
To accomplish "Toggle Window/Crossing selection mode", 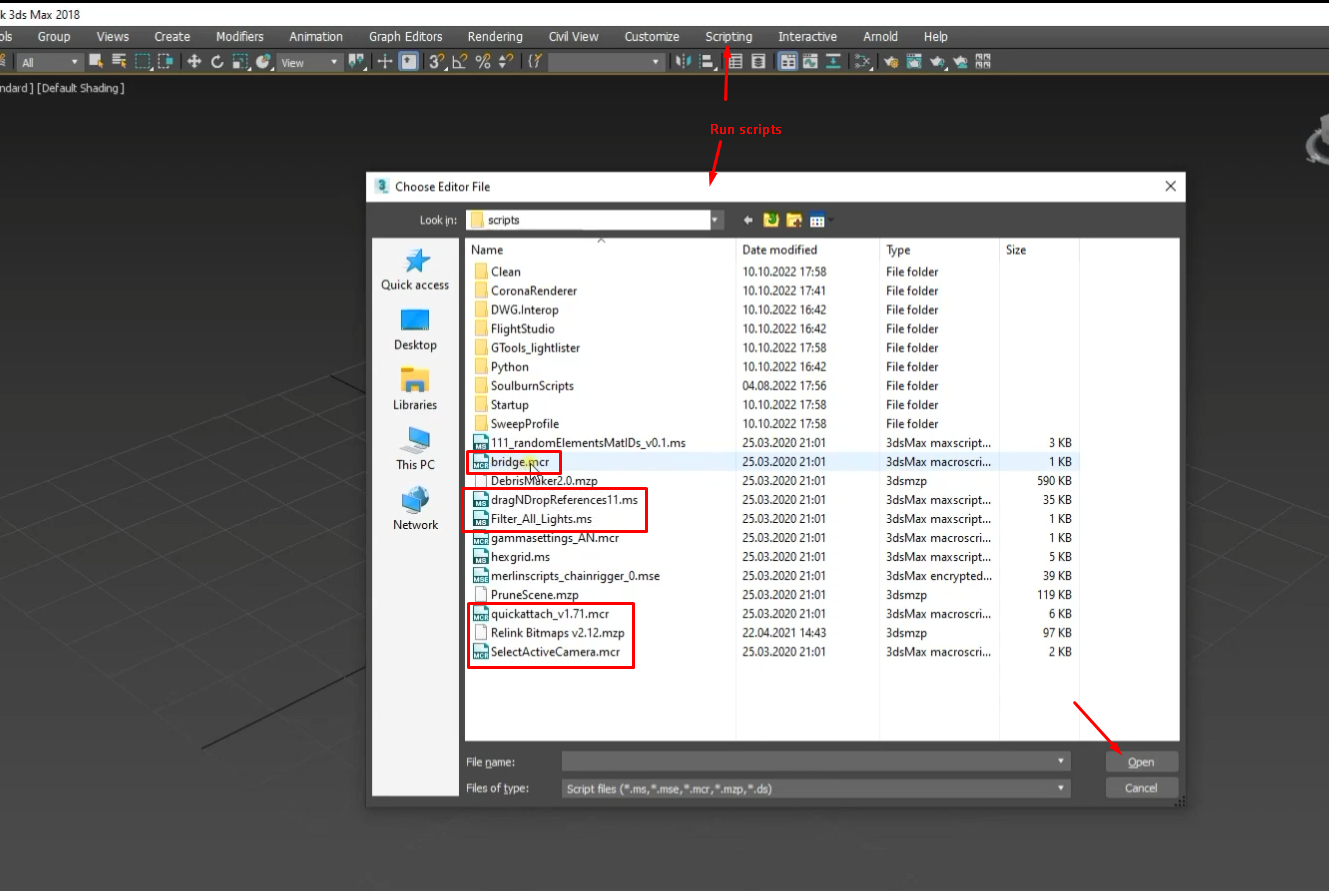I will point(166,62).
